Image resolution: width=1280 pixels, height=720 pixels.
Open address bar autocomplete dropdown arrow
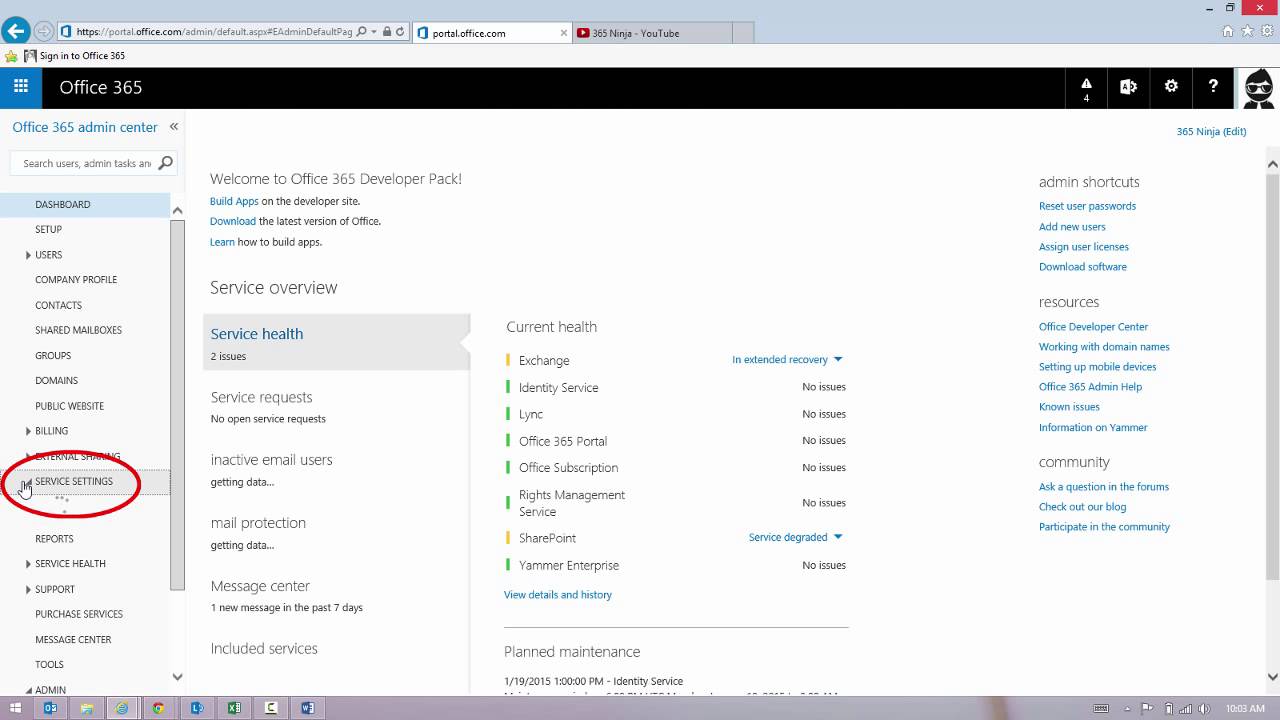point(374,32)
